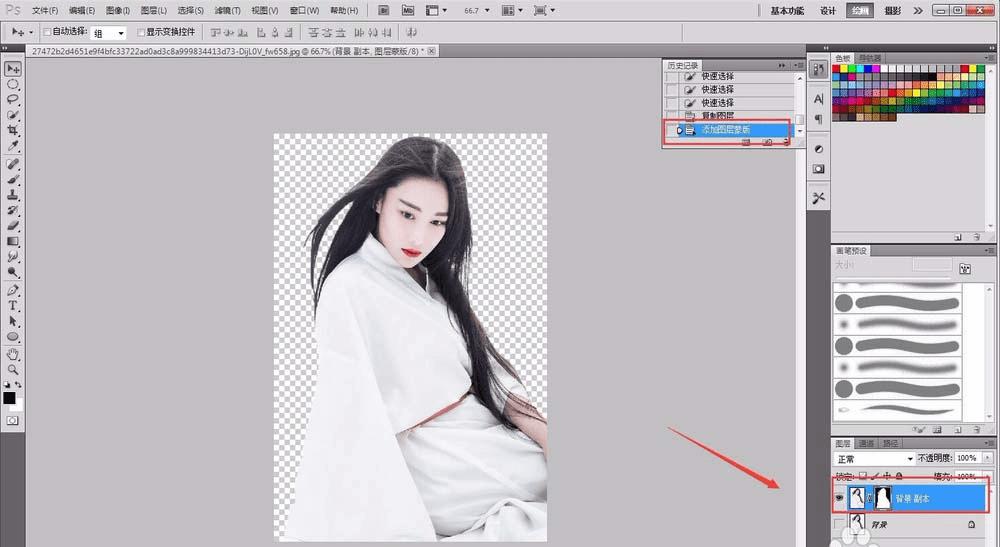
Task: Select the Eyedropper tool
Action: click(13, 146)
